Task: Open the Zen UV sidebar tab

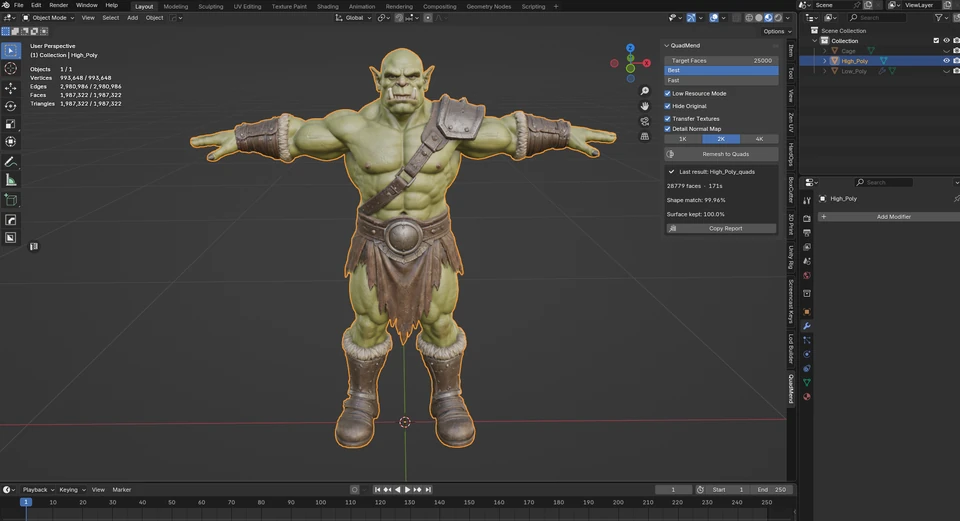Action: tap(791, 122)
